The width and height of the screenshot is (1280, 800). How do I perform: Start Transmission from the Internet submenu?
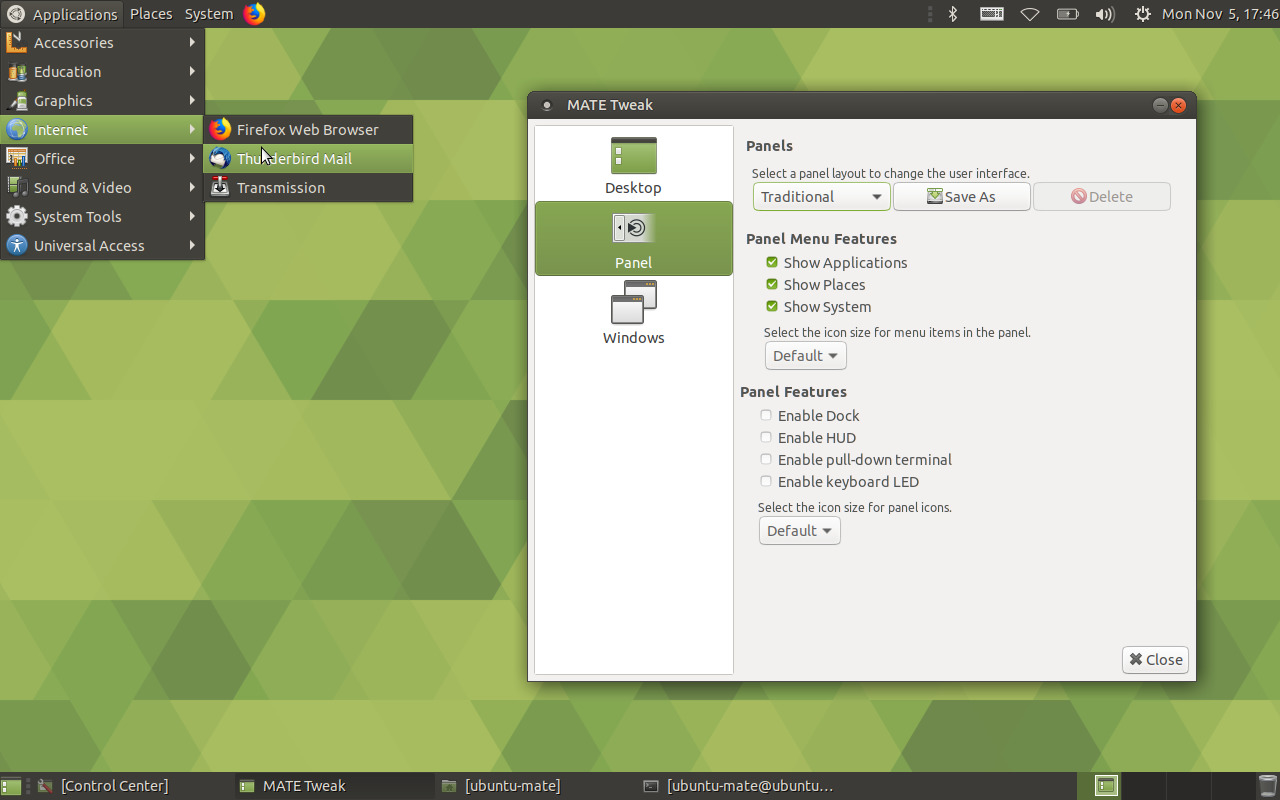[280, 187]
